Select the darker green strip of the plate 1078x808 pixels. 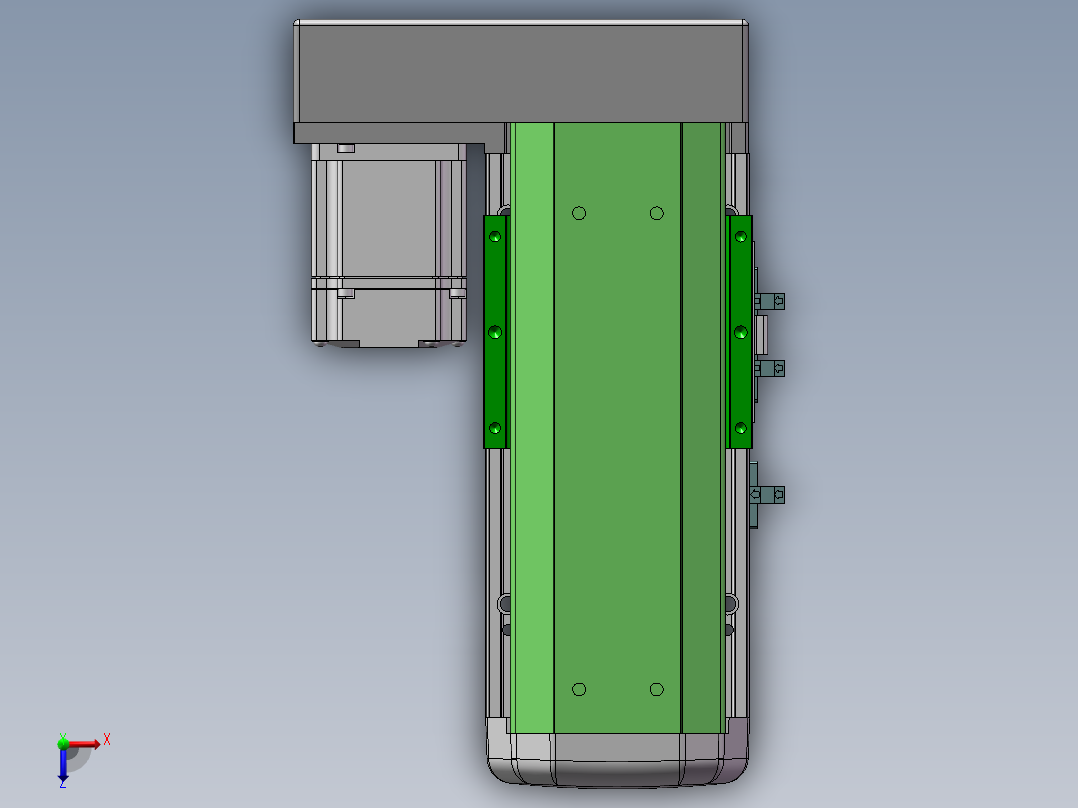click(x=701, y=428)
